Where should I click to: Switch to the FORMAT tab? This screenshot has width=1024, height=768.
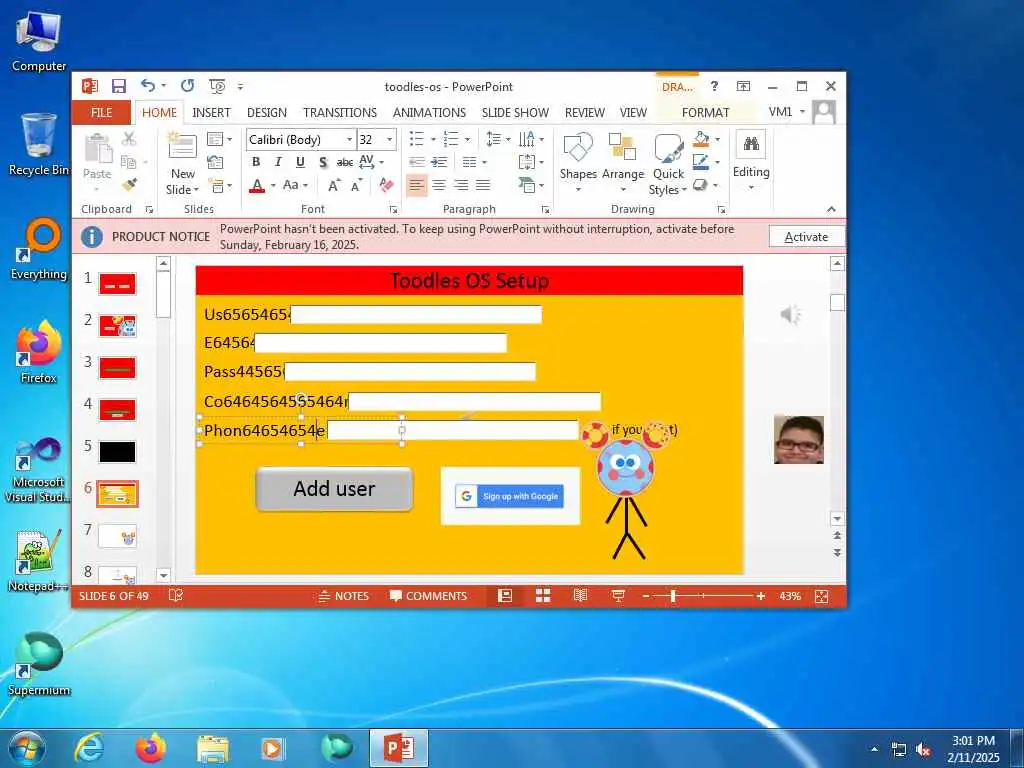(705, 112)
